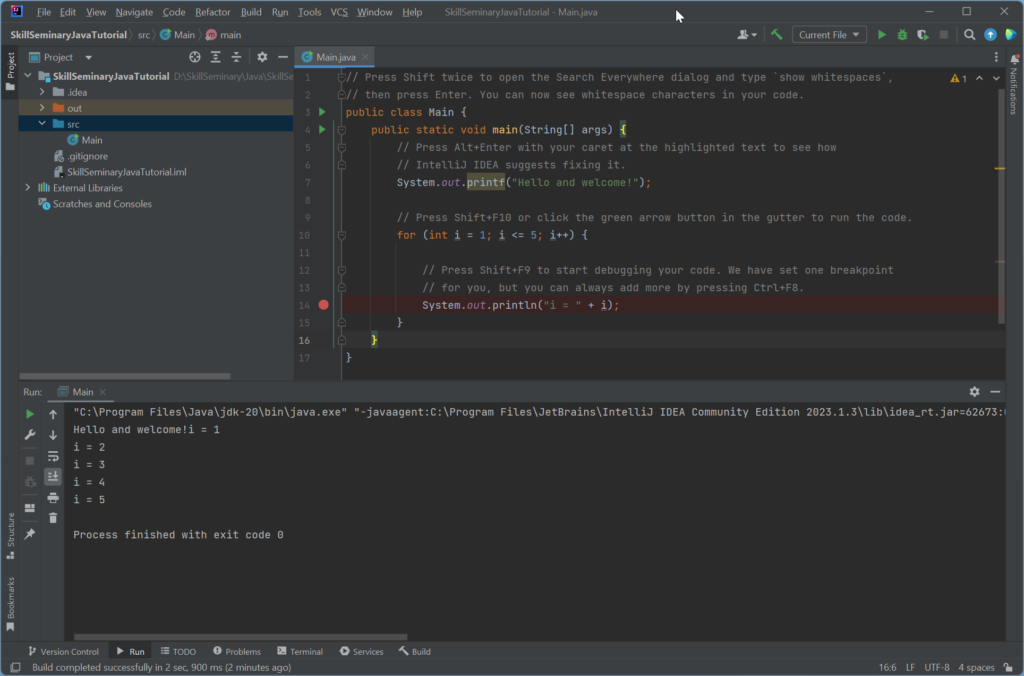The image size is (1024, 676).
Task: Click the Run console horizontal scrollbar
Action: (x=240, y=637)
